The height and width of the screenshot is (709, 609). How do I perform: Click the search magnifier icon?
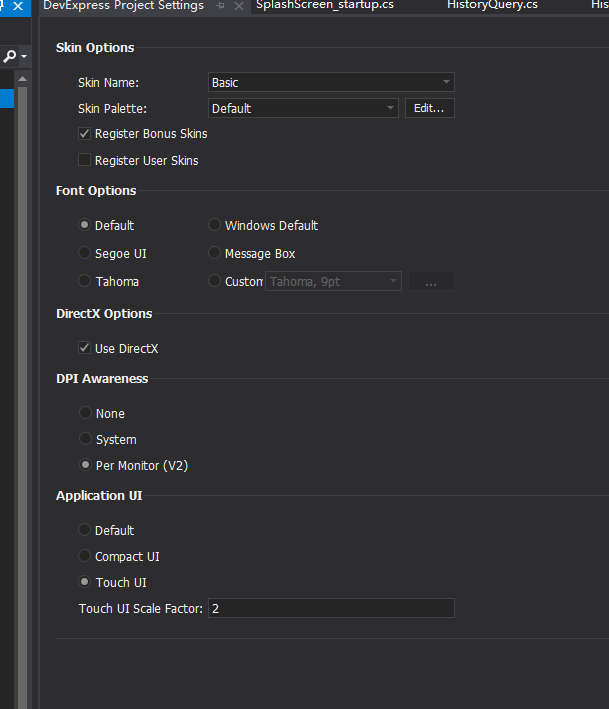[9, 56]
